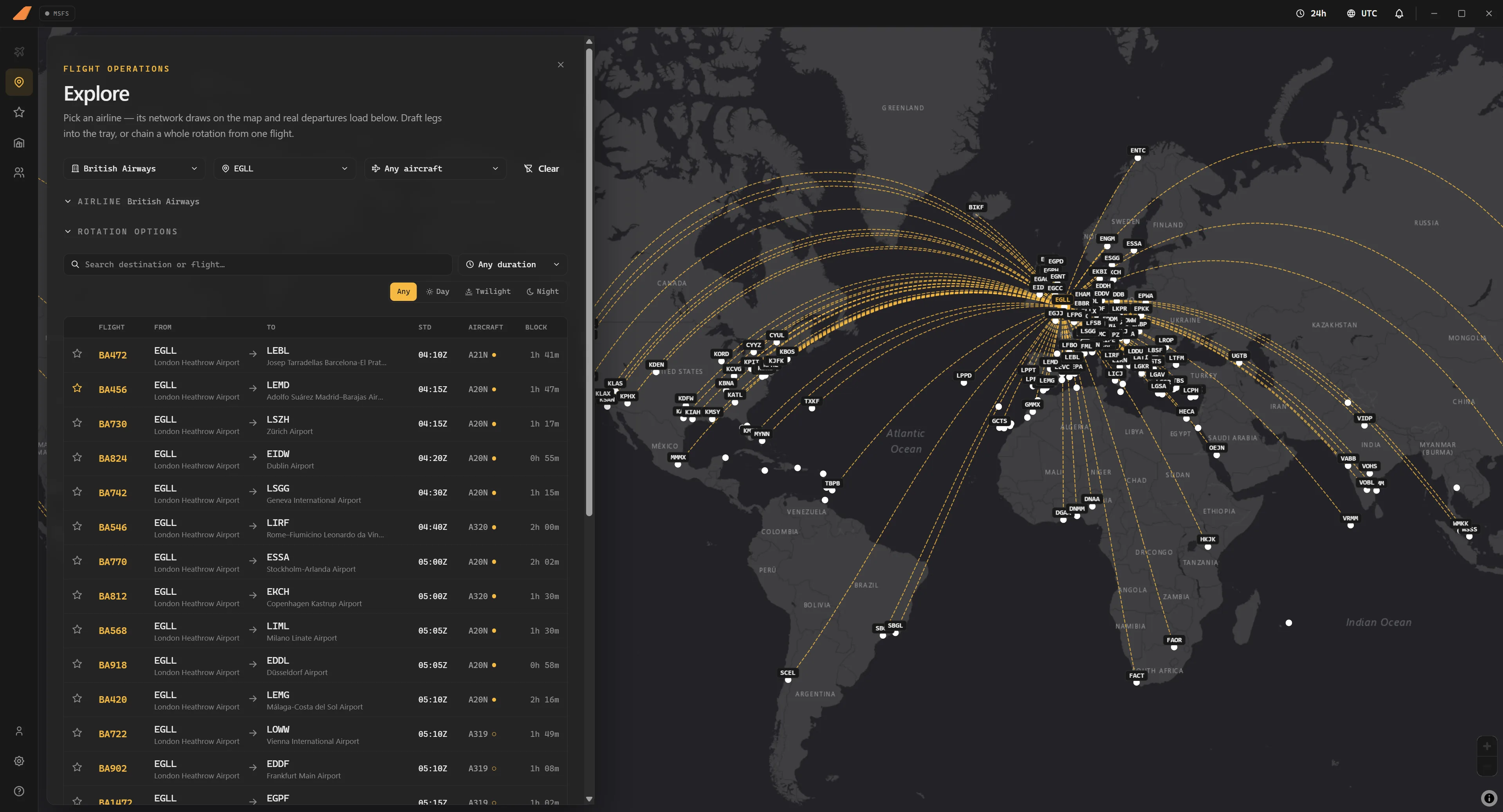This screenshot has height=812, width=1503.
Task: Open the help question-mark sidebar icon
Action: (19, 791)
